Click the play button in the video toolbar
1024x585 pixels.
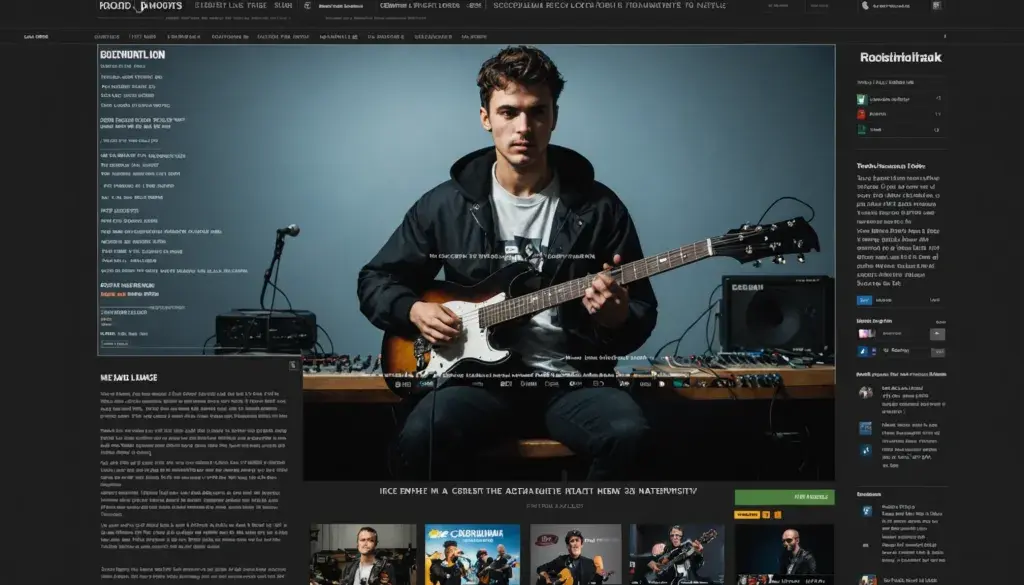397,382
